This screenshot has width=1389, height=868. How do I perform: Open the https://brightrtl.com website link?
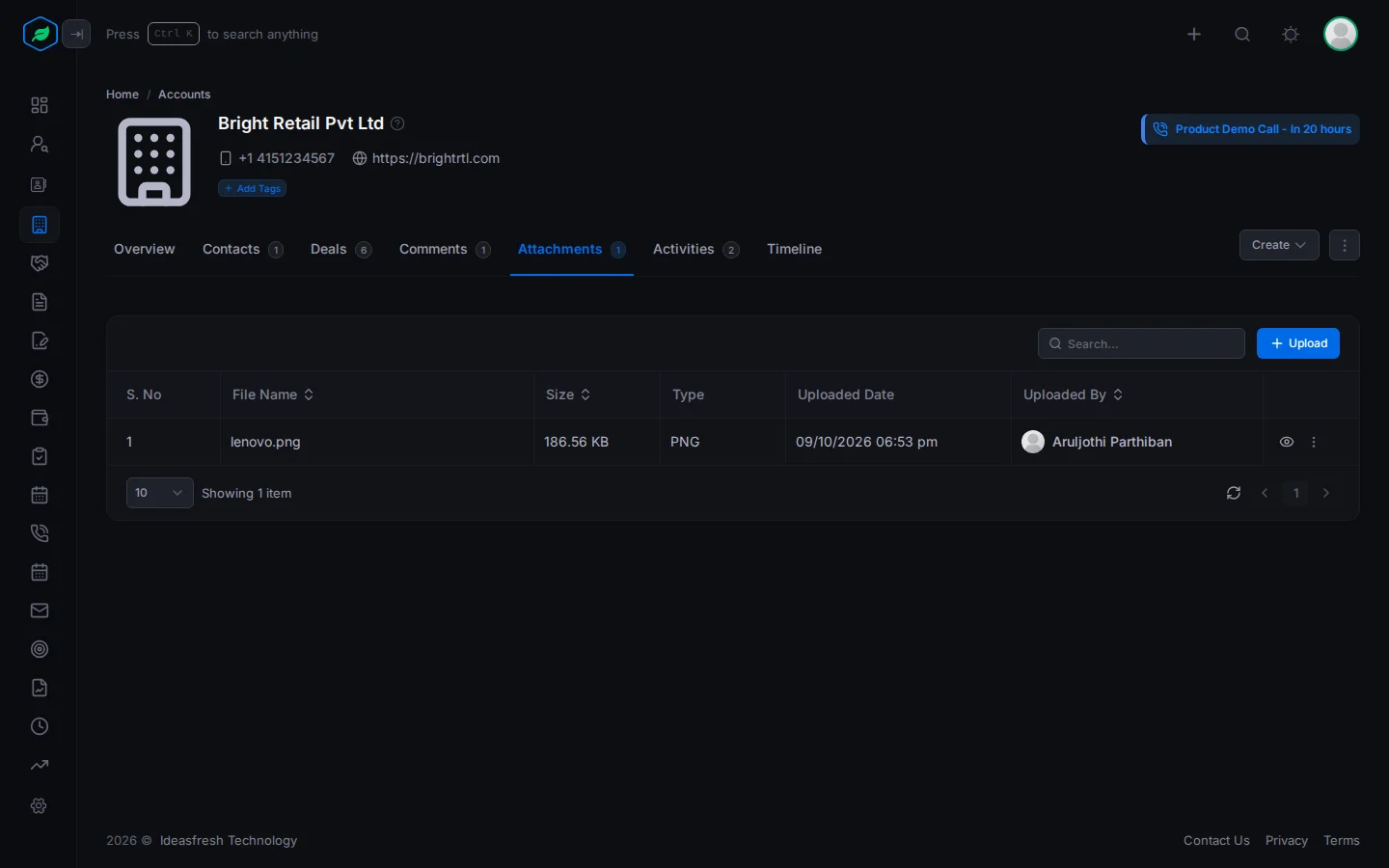pyautogui.click(x=436, y=158)
